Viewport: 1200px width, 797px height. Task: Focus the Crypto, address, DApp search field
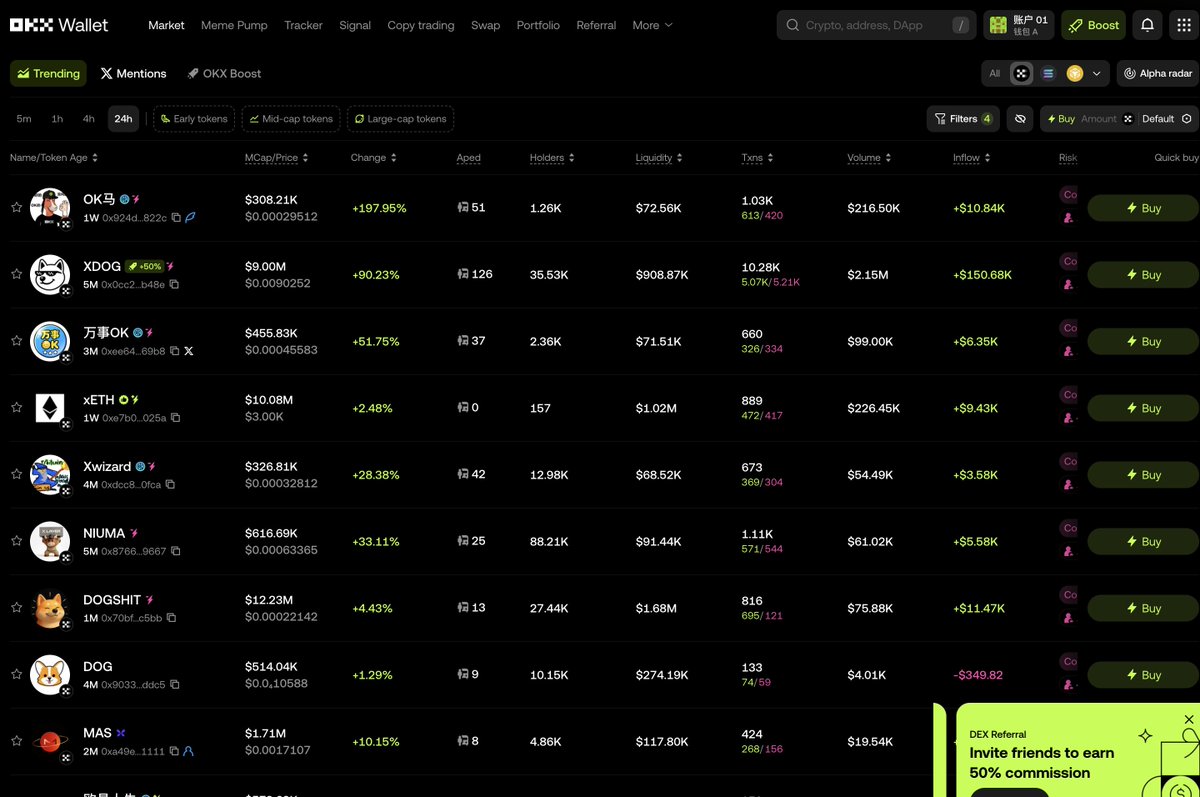coord(870,25)
